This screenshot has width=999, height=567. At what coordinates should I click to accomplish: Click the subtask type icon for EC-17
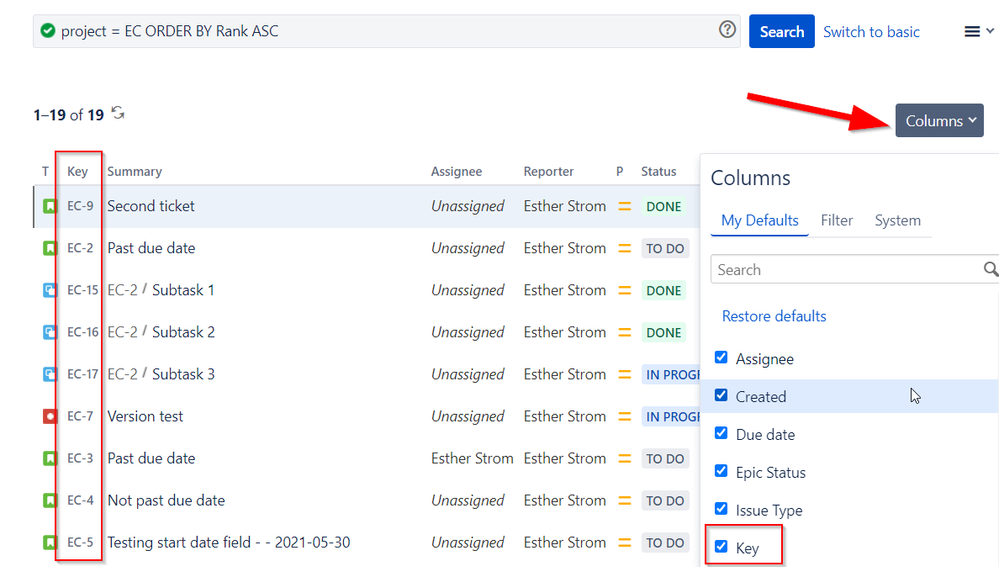click(50, 375)
